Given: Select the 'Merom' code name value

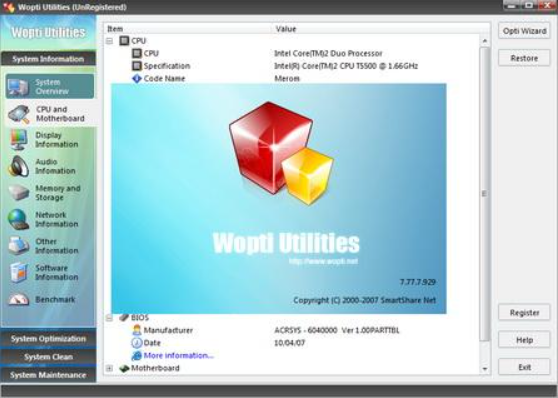Looking at the screenshot, I should coord(287,78).
